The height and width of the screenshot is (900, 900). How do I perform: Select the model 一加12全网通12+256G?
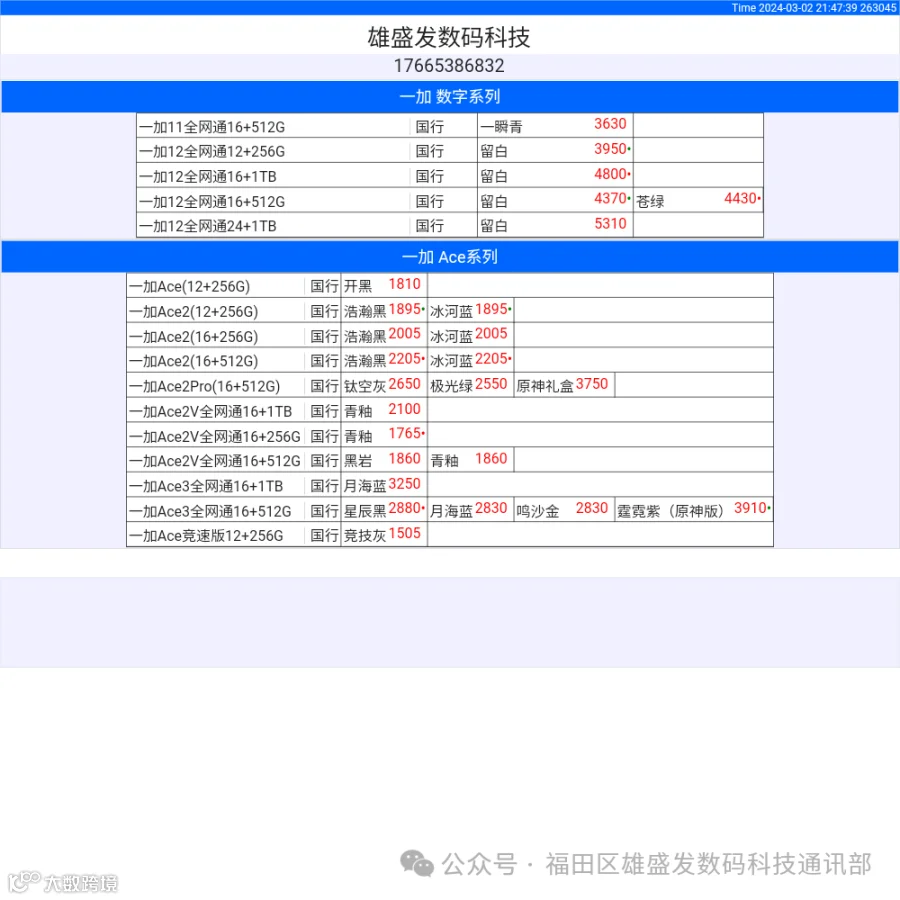[x=212, y=152]
